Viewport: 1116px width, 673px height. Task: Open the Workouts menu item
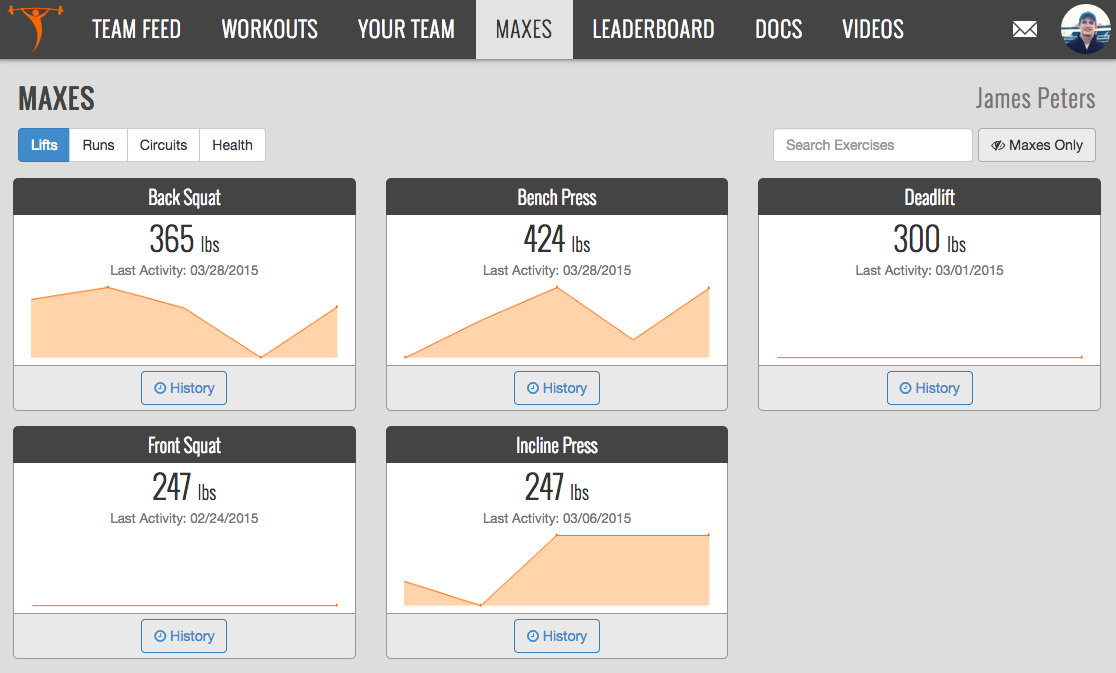pos(269,29)
